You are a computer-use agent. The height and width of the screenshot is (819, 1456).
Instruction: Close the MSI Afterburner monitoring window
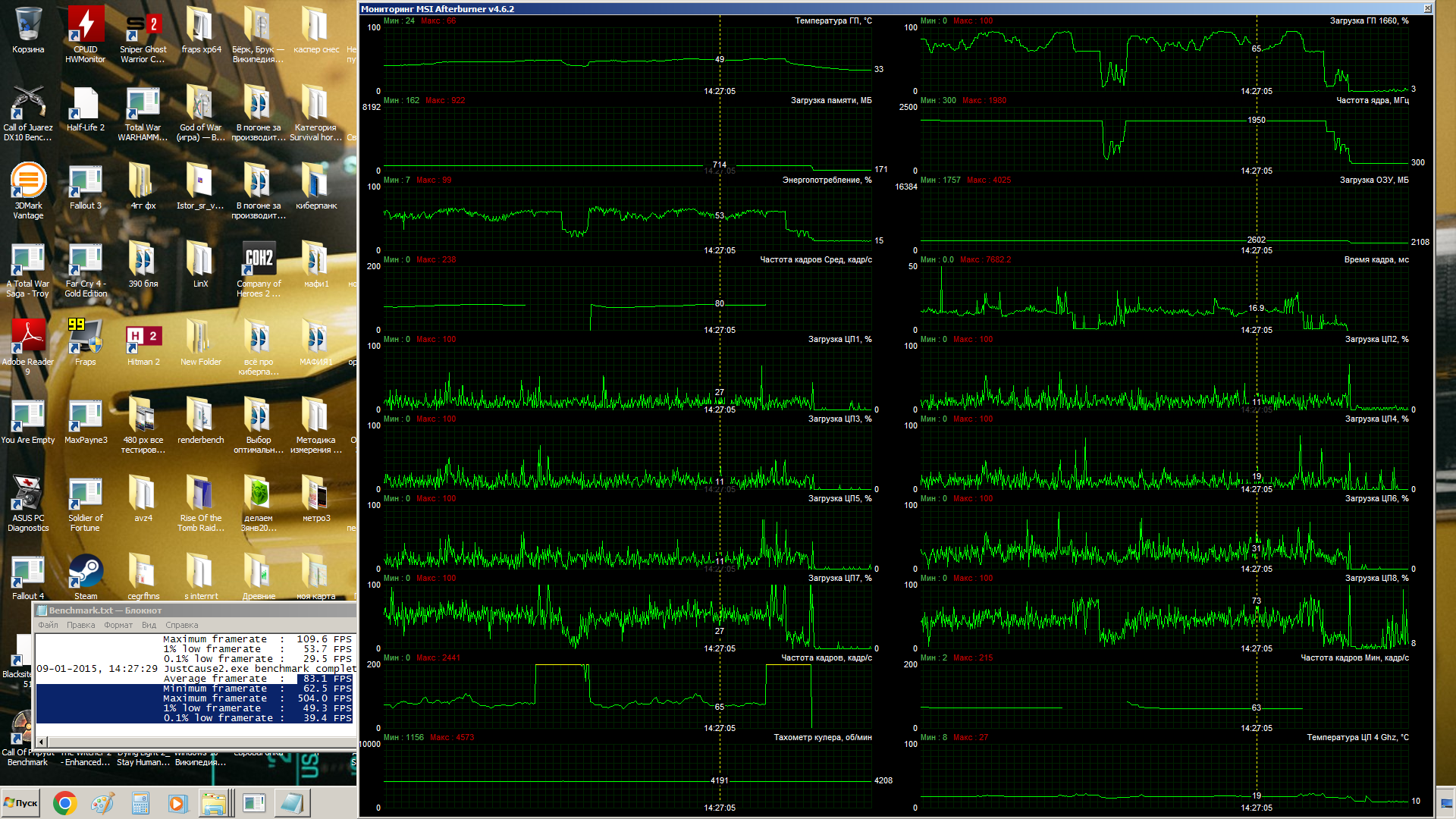tap(1427, 8)
